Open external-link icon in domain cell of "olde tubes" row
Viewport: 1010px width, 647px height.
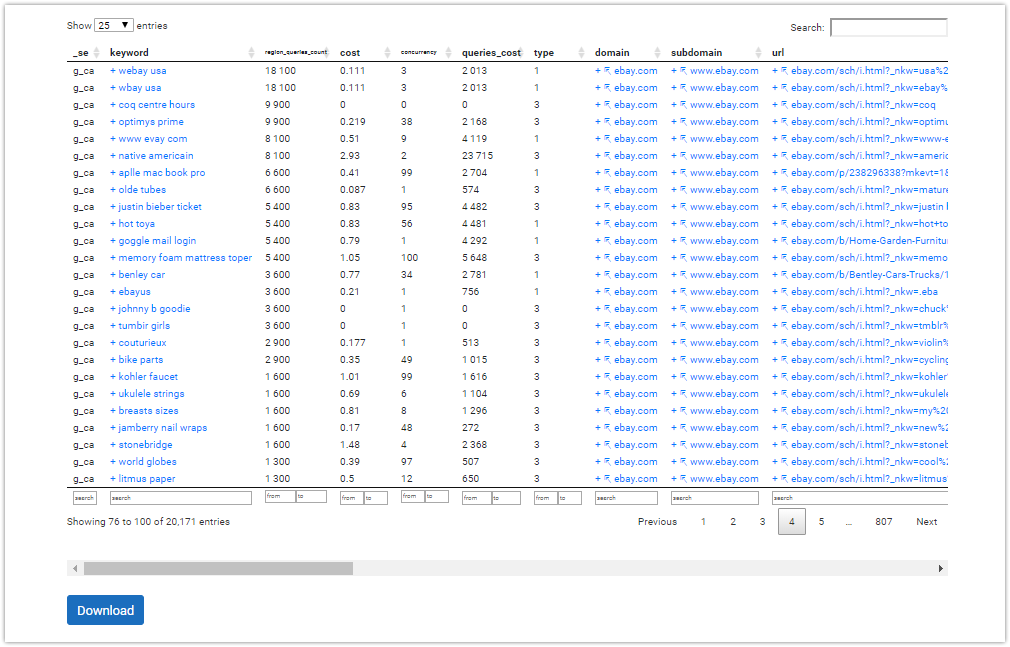click(607, 190)
